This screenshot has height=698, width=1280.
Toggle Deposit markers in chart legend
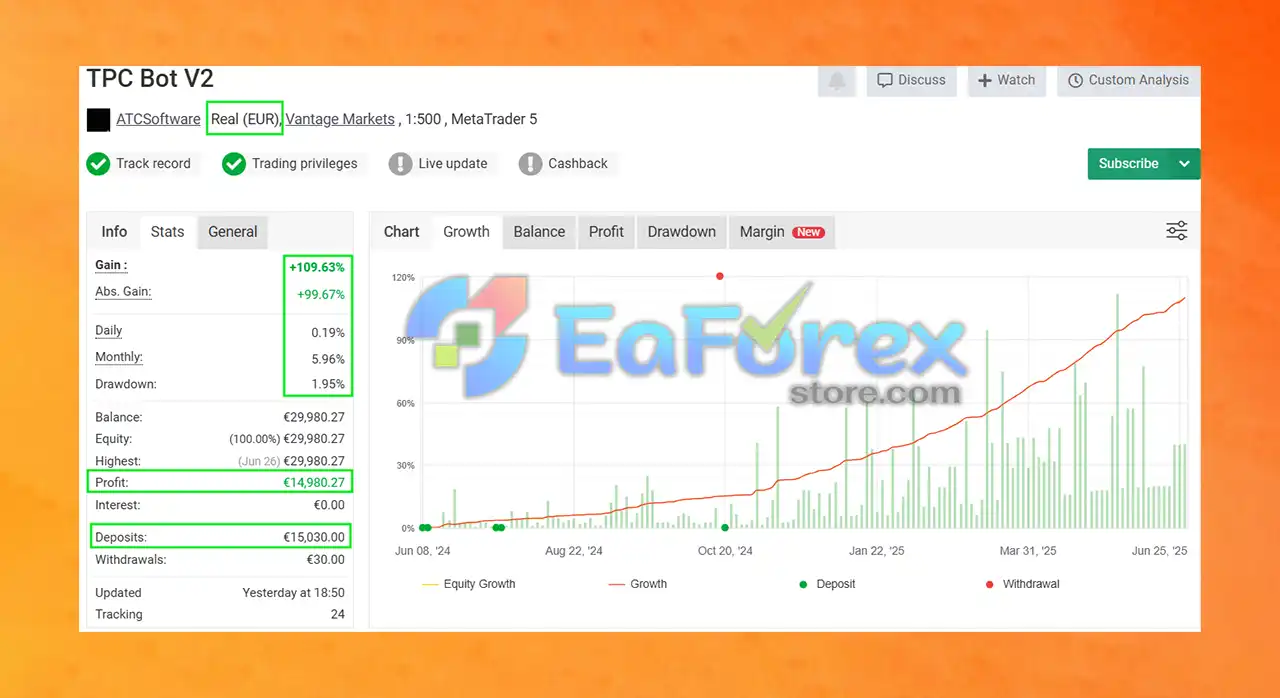pyautogui.click(x=827, y=584)
